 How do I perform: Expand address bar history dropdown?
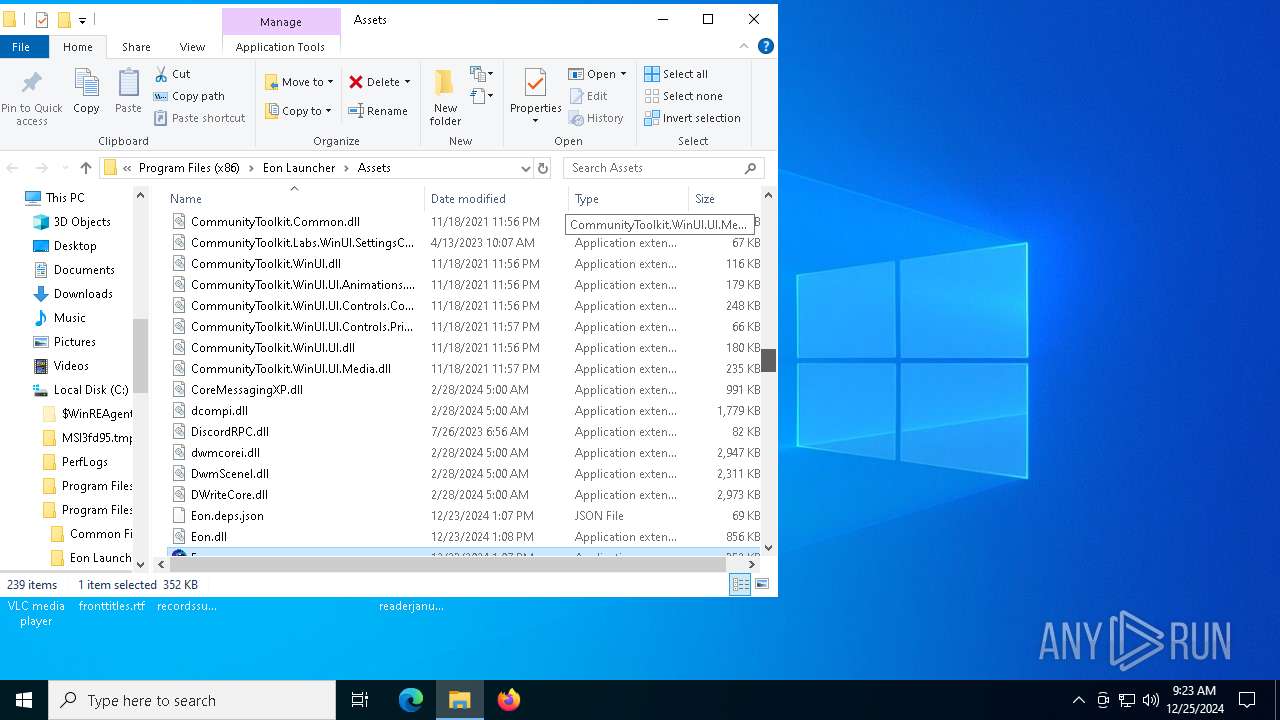tap(525, 168)
